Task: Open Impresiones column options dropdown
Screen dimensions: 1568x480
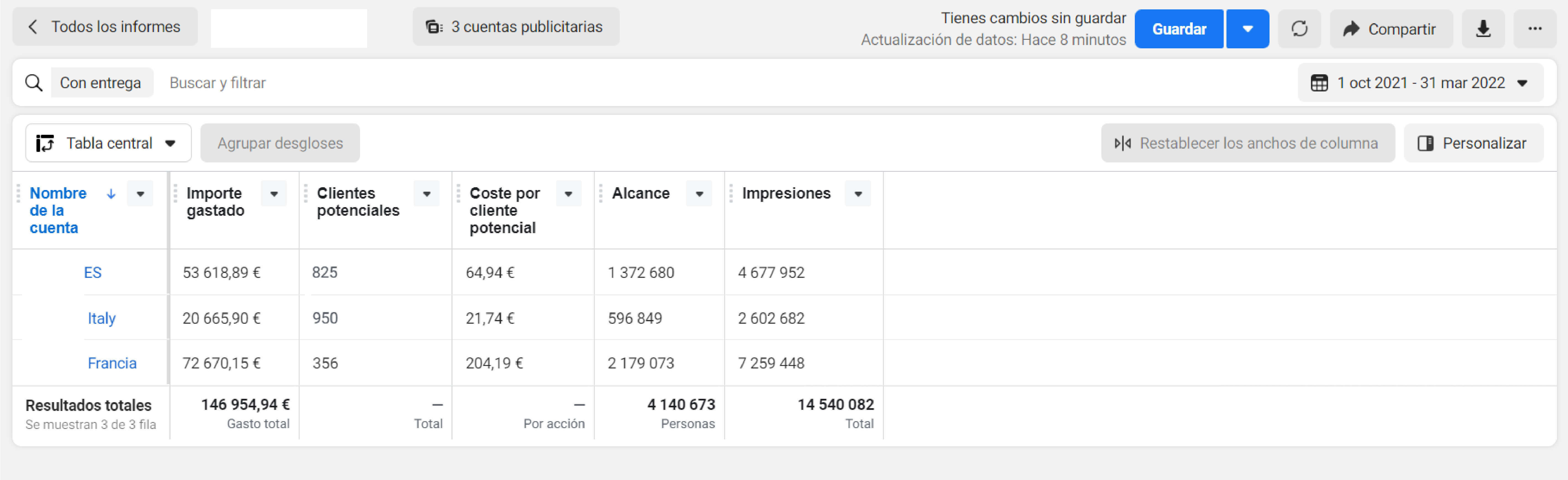Action: point(858,194)
